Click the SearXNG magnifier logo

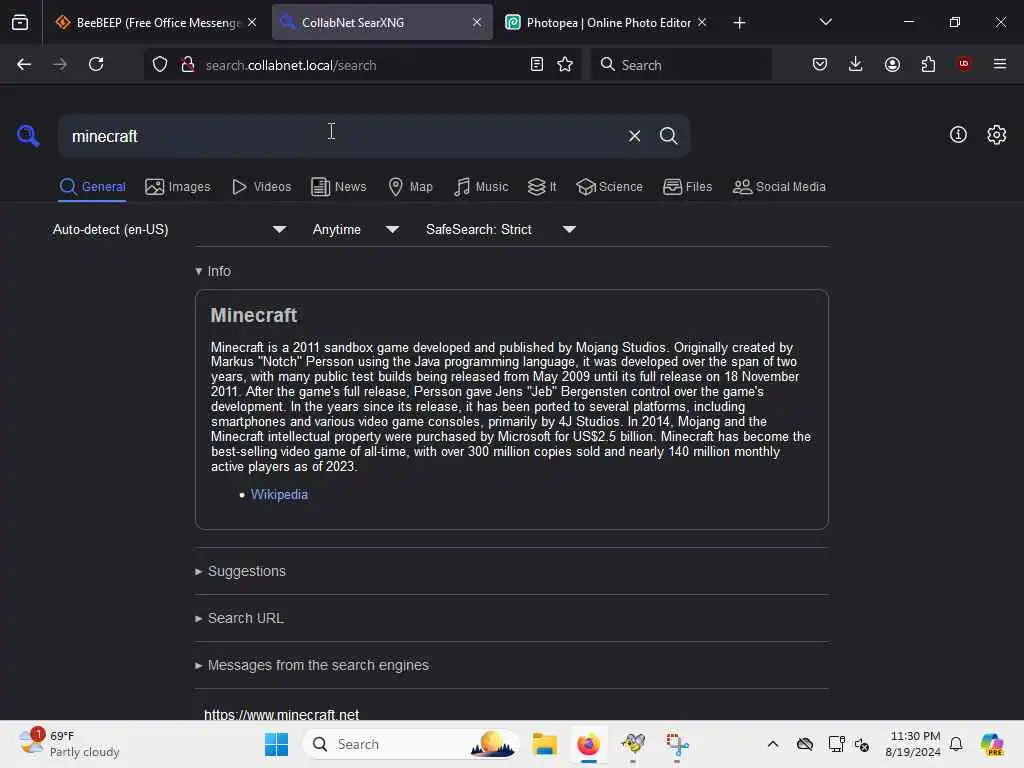click(28, 136)
